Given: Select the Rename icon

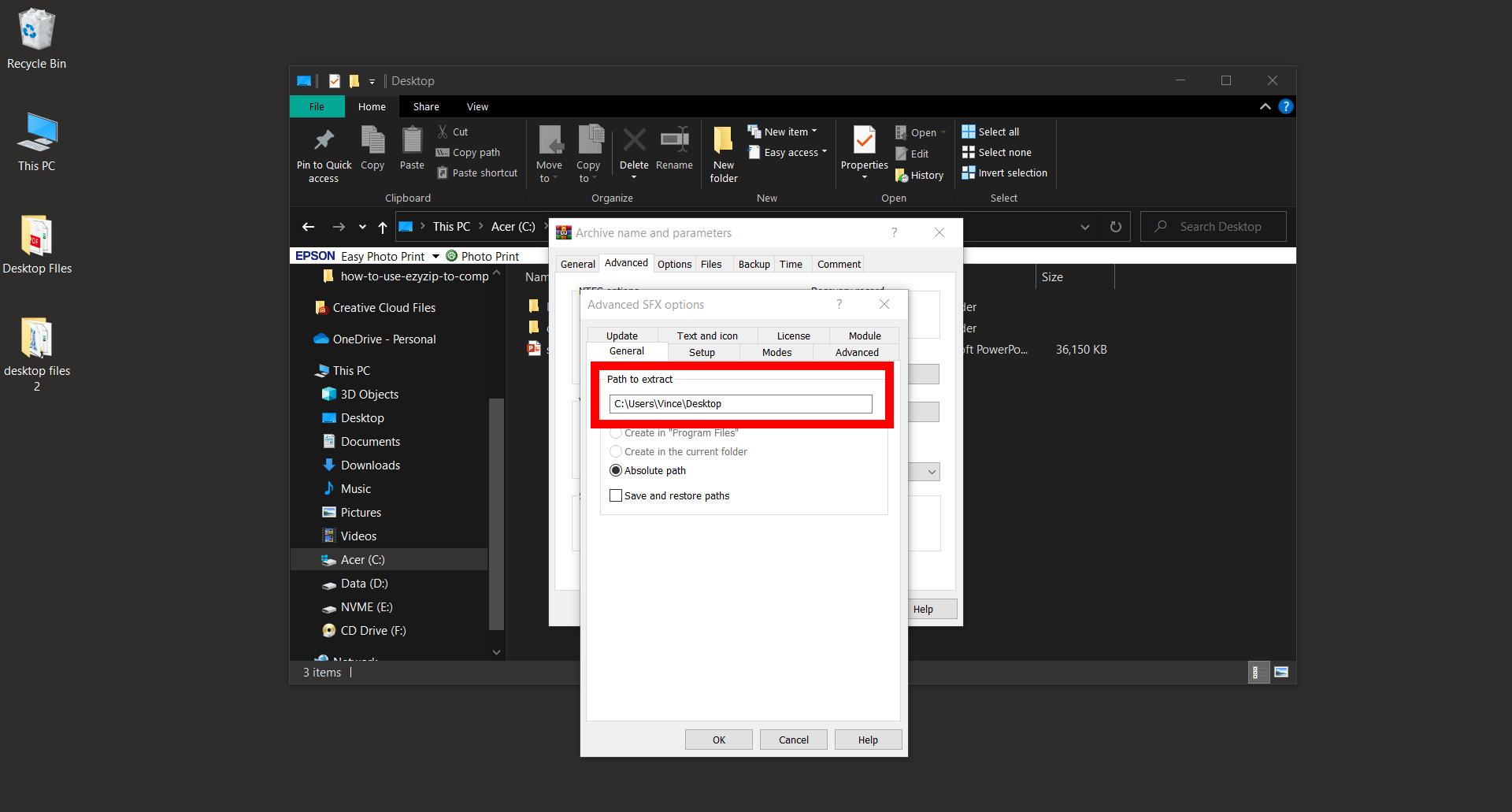Looking at the screenshot, I should (x=674, y=150).
